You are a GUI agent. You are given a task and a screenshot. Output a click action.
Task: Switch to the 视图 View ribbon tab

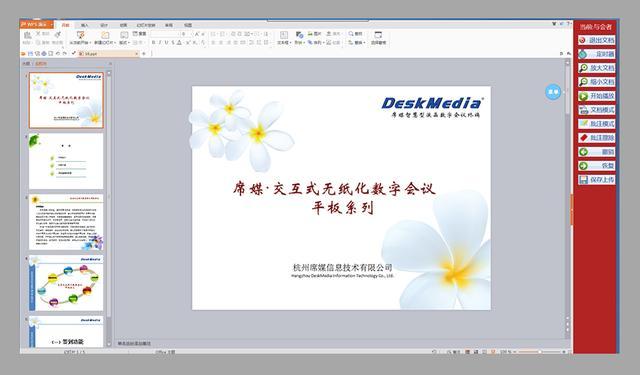pyautogui.click(x=188, y=25)
